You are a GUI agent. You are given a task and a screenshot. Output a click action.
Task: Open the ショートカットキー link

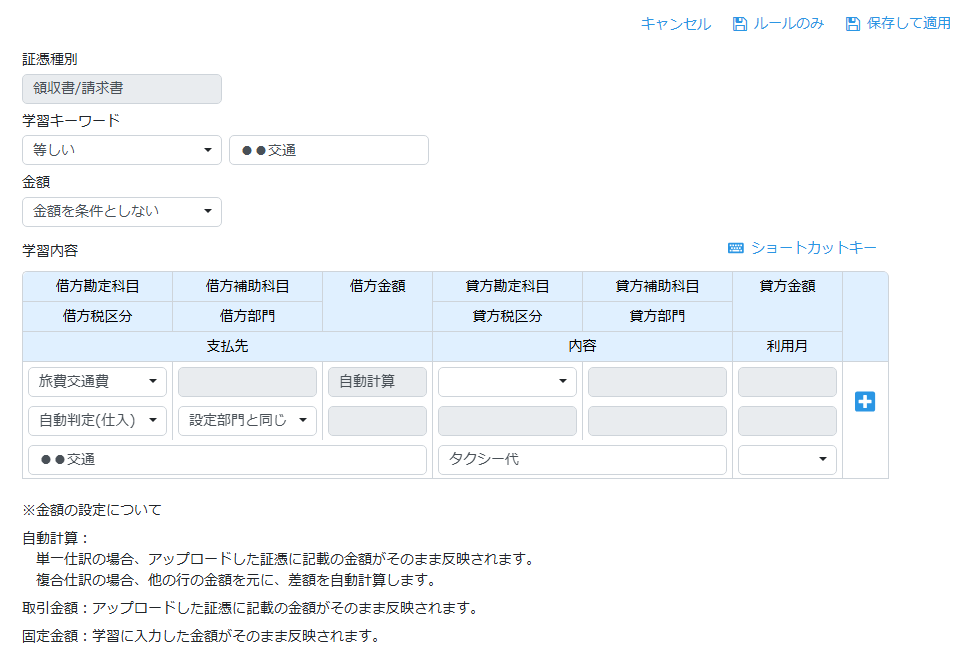pyautogui.click(x=813, y=248)
